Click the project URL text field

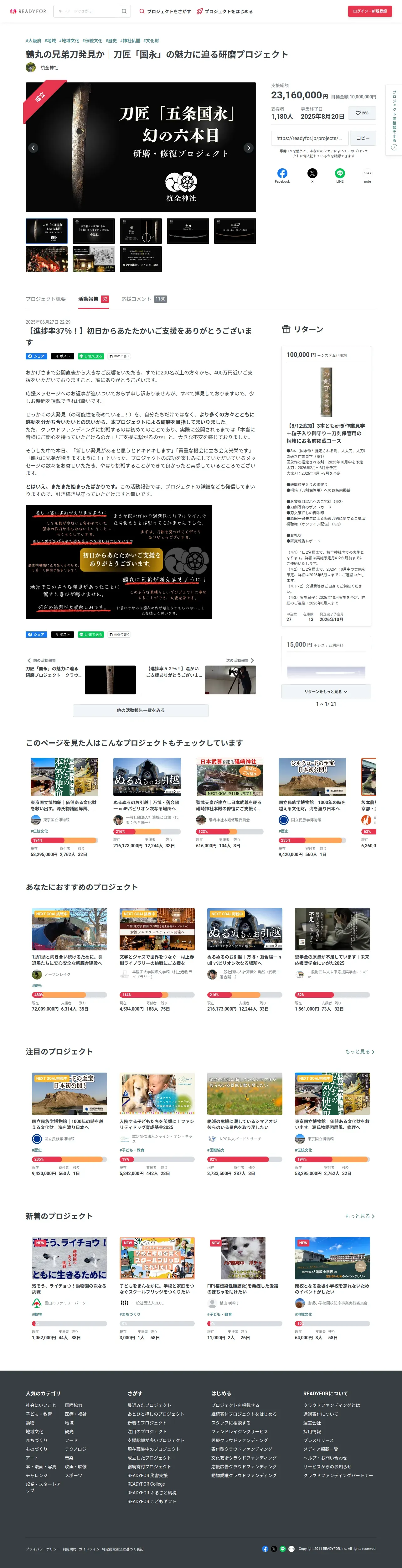[310, 138]
